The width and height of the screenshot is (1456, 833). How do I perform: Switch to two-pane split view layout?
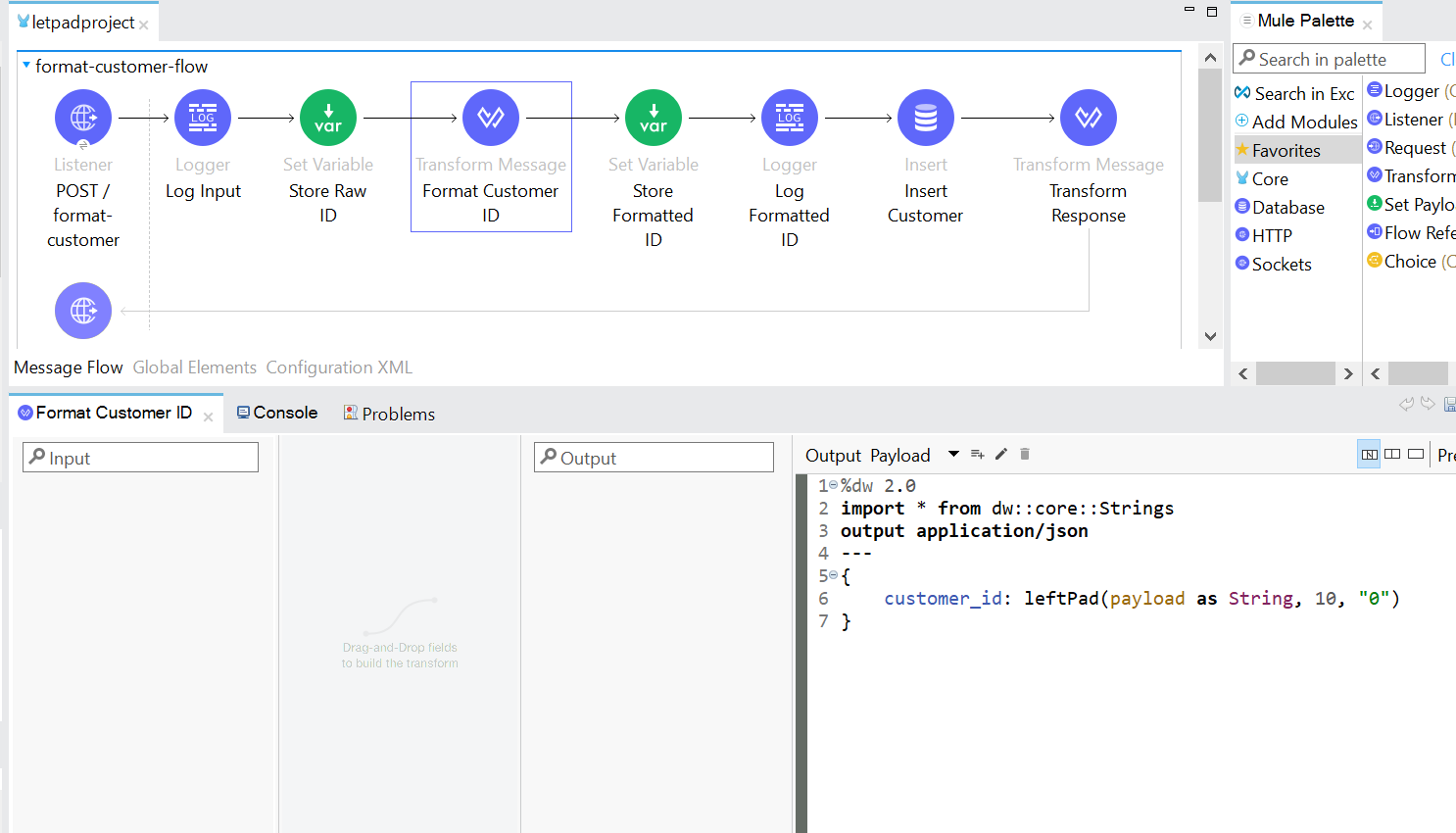[1392, 454]
